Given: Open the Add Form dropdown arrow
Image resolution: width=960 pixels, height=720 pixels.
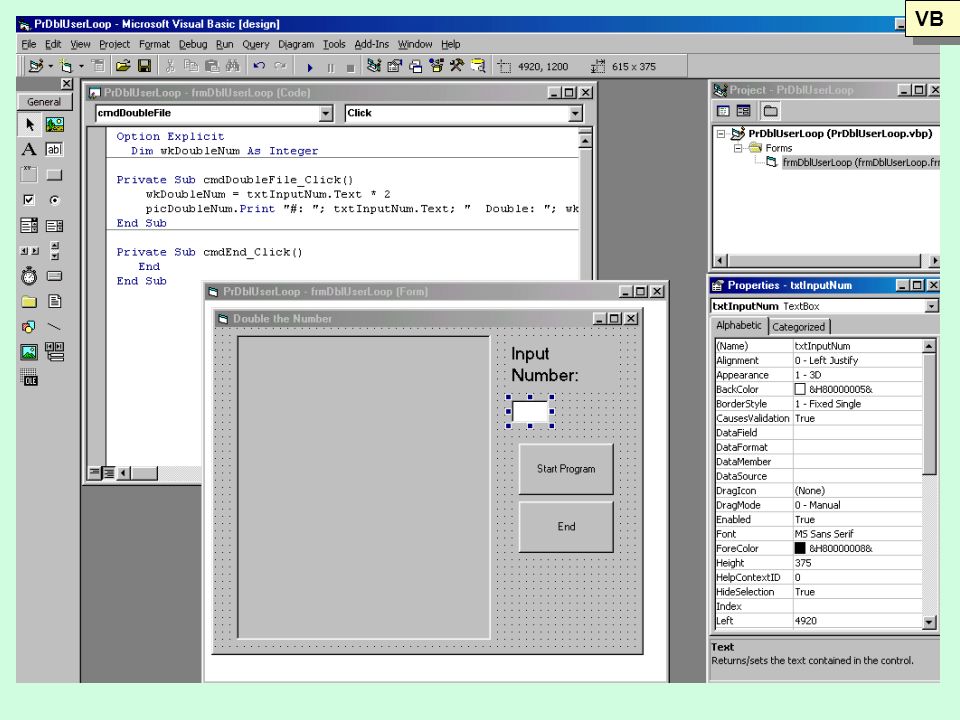Looking at the screenshot, I should (81, 66).
